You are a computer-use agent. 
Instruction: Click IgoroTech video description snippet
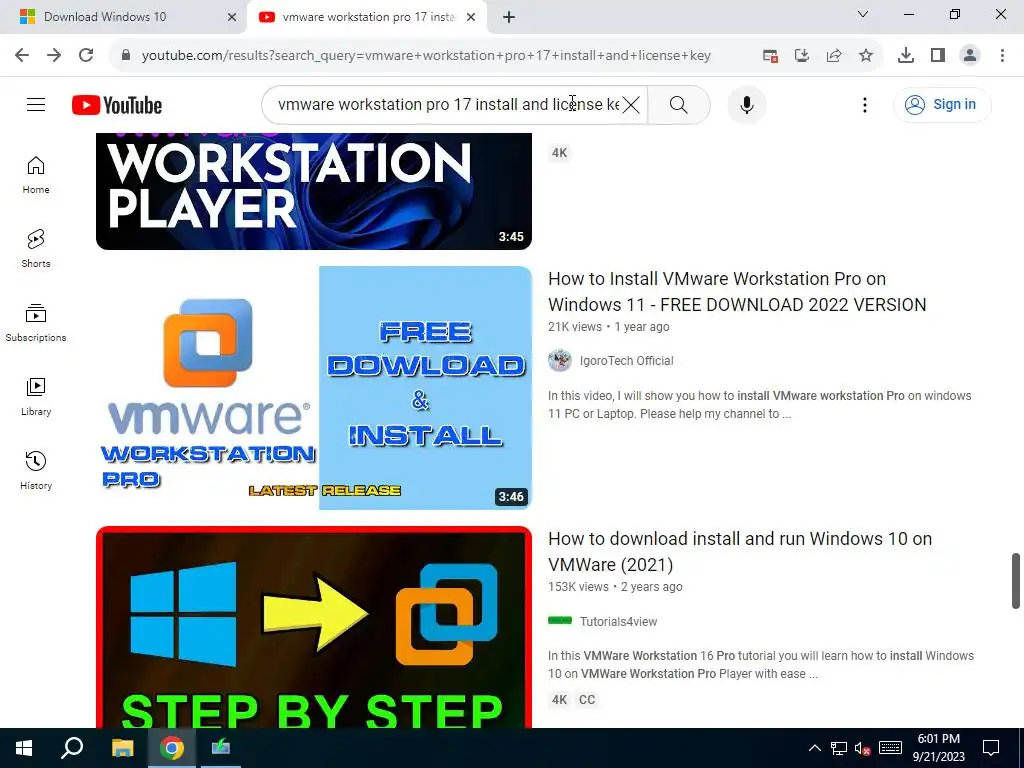(760, 404)
